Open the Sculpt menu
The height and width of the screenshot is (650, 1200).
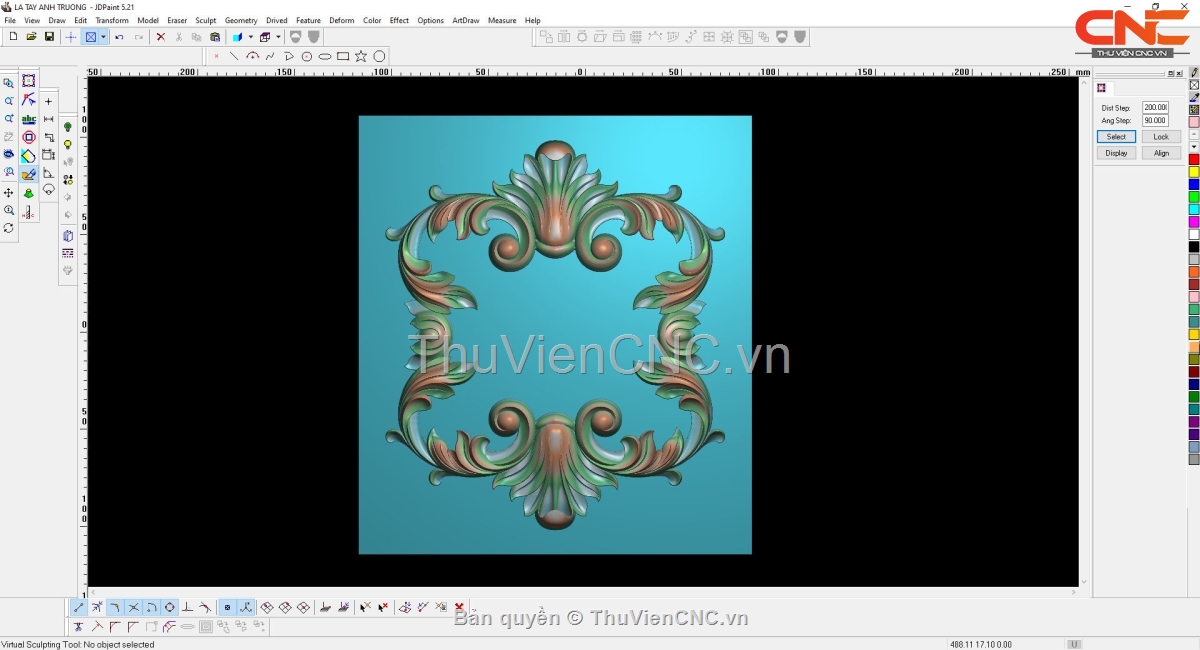click(x=205, y=20)
